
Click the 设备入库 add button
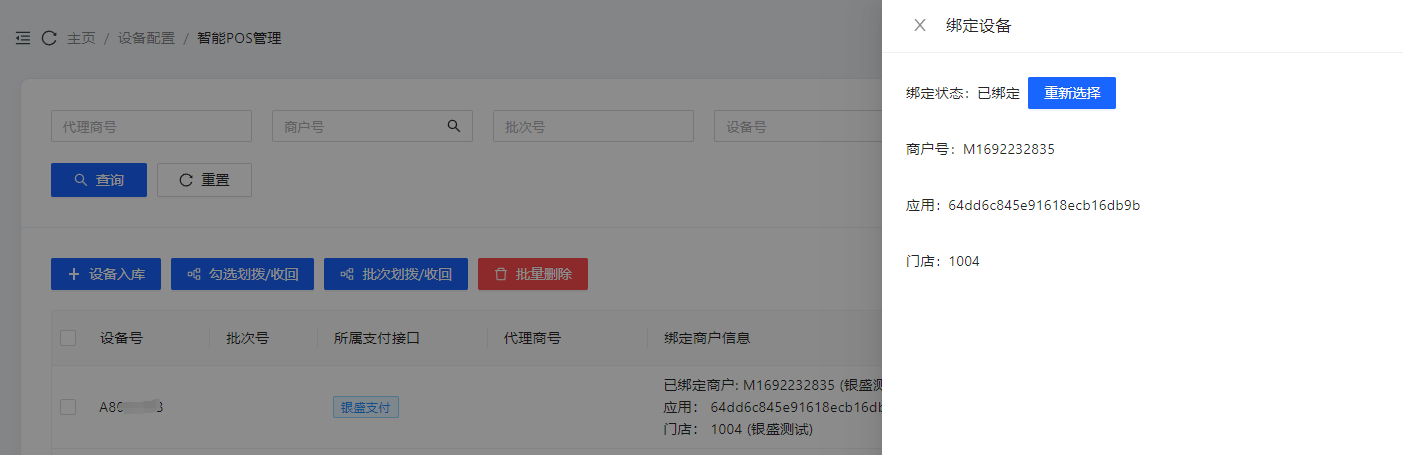(x=106, y=274)
